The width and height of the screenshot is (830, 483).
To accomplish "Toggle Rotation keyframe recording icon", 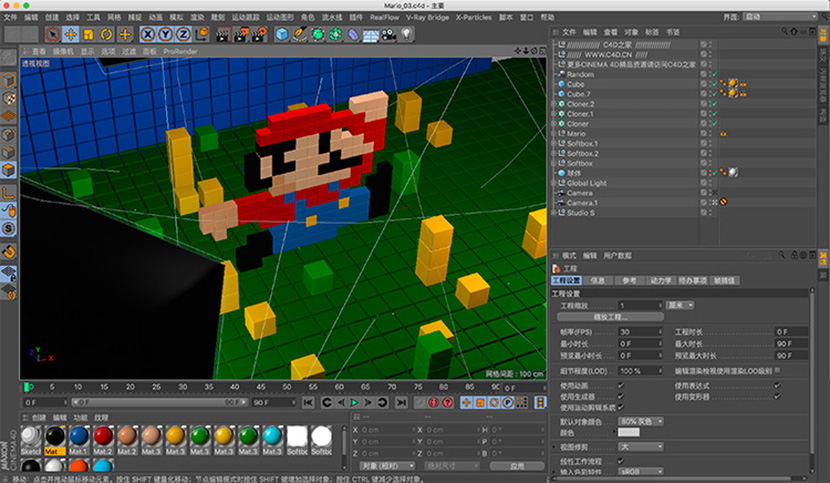I will point(494,403).
